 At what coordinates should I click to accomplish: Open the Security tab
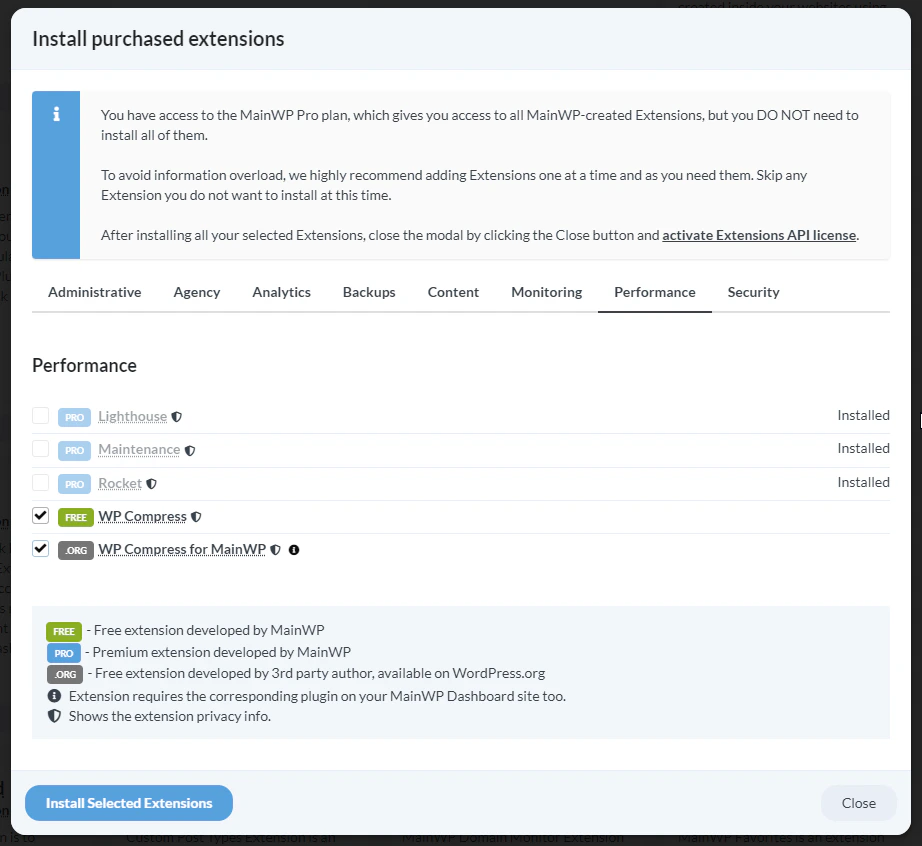click(x=753, y=292)
